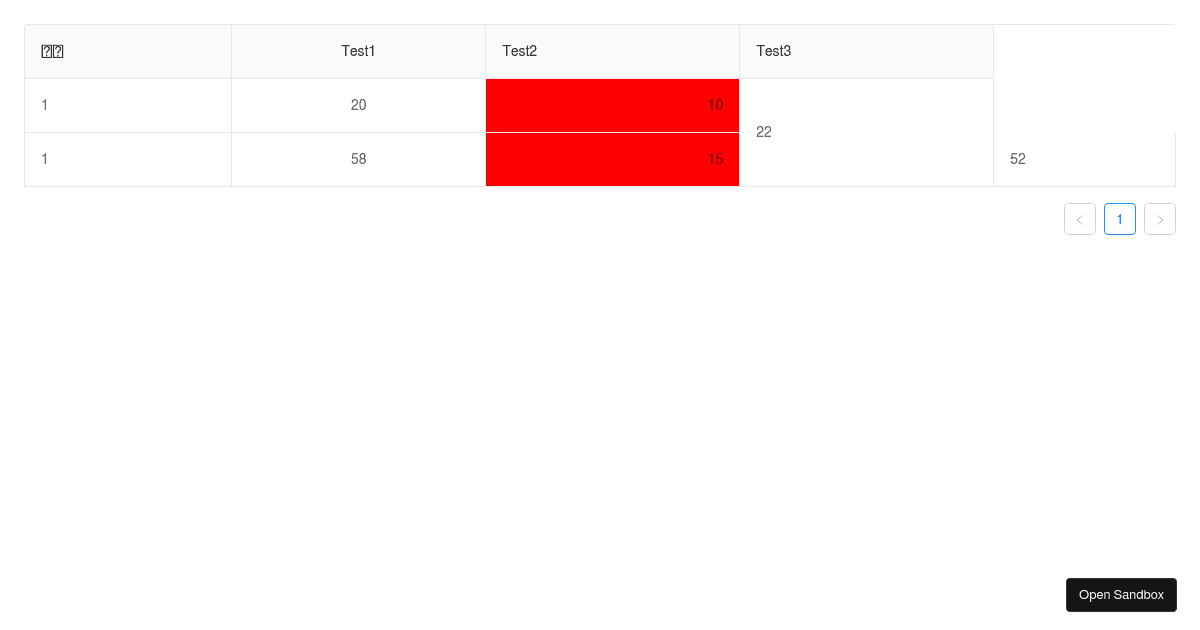This screenshot has height=630, width=1200.
Task: Click the cell showing 52
Action: (1085, 159)
